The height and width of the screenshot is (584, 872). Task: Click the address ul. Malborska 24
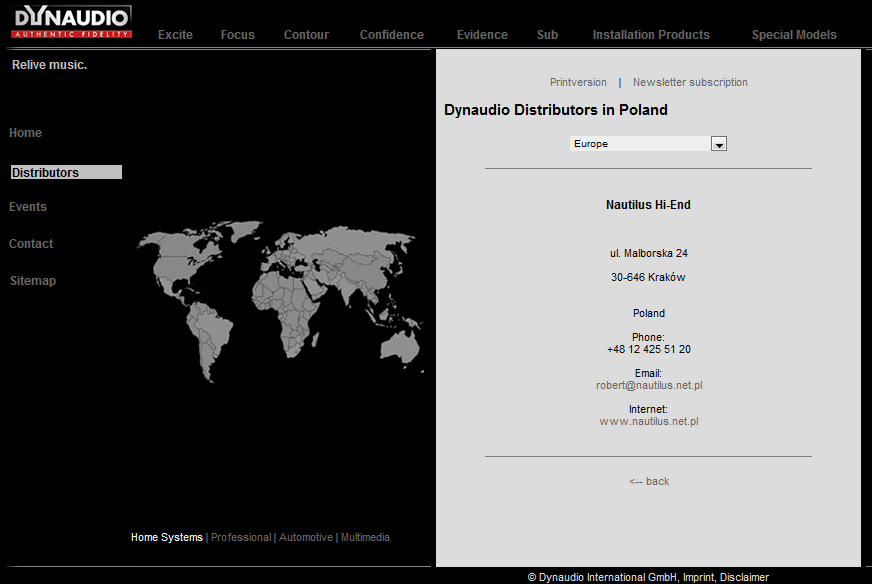coord(649,254)
